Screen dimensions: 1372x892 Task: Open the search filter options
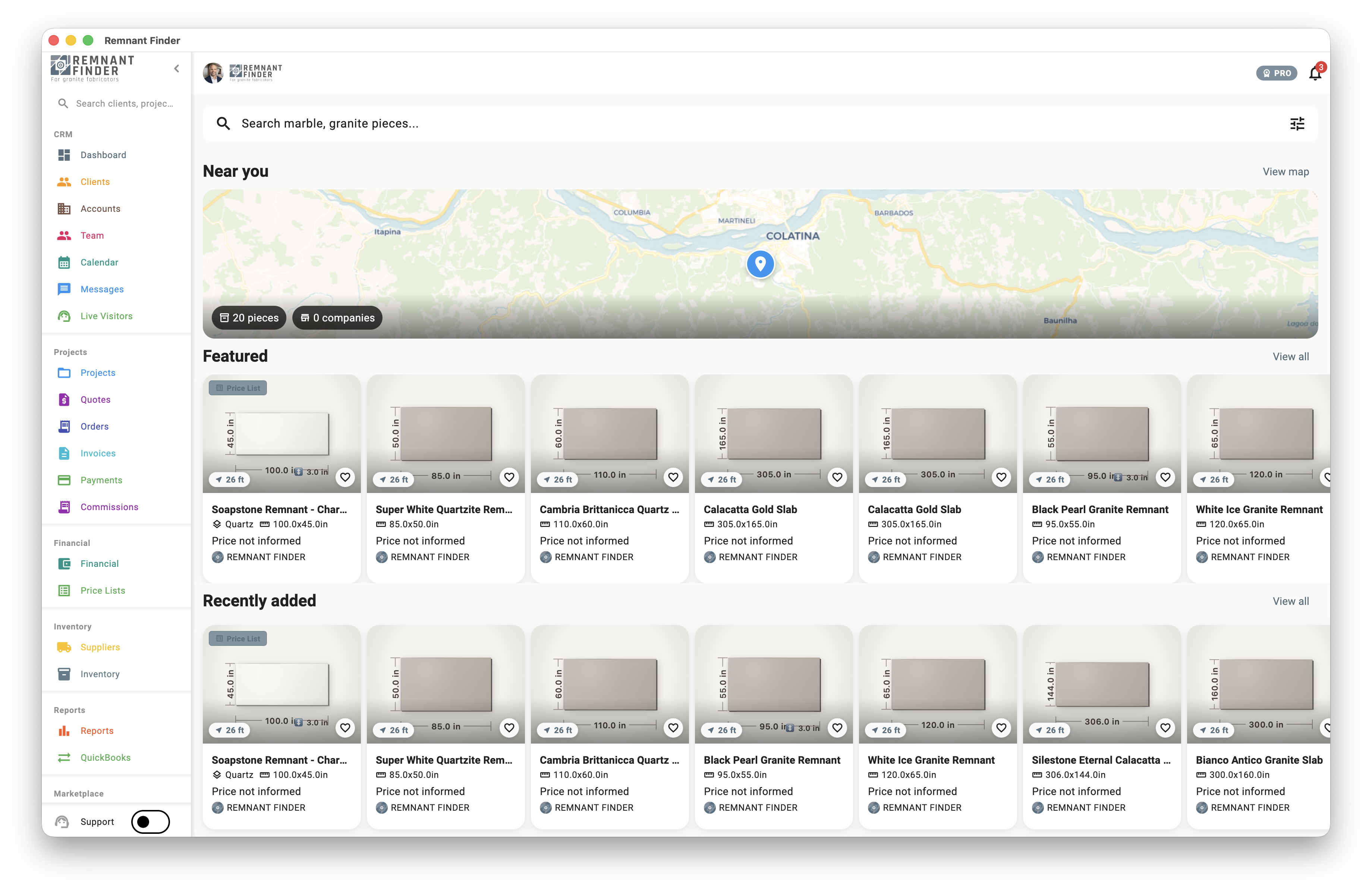point(1297,123)
